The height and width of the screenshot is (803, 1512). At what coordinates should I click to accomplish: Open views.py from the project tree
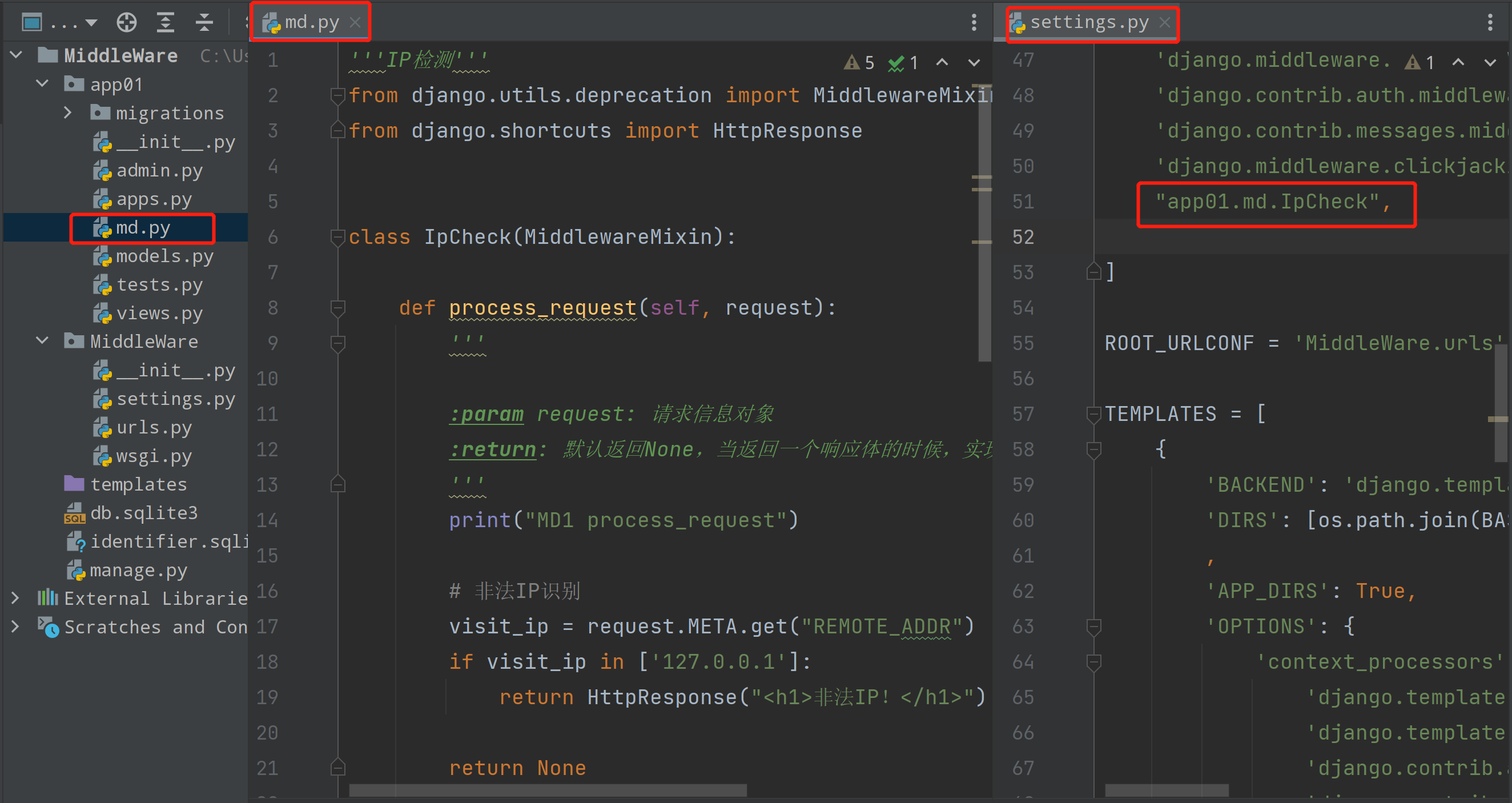pyautogui.click(x=159, y=314)
